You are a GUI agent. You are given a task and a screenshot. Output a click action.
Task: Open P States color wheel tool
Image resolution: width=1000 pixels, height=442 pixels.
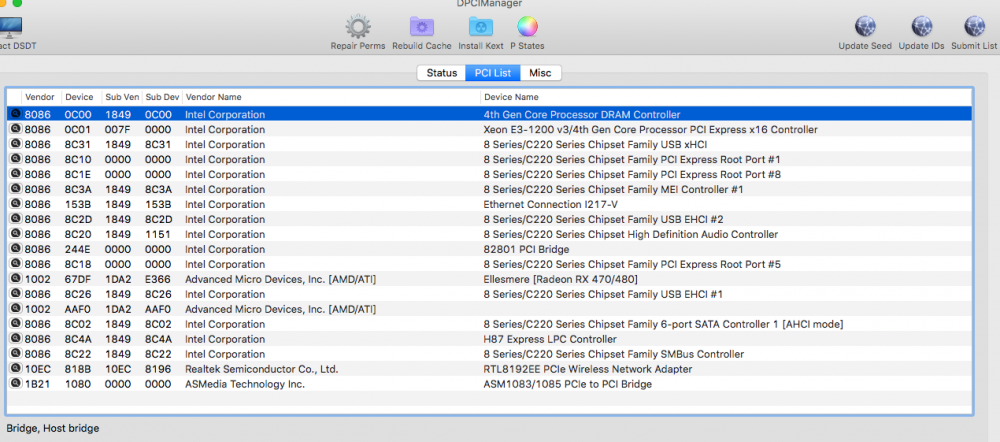pyautogui.click(x=527, y=27)
